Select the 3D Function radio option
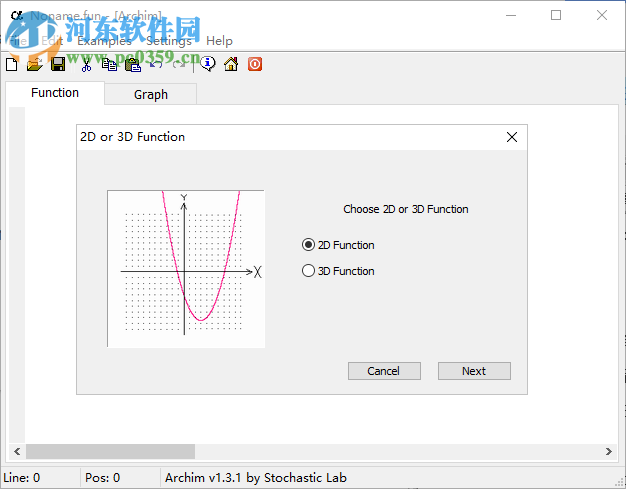 [338, 271]
